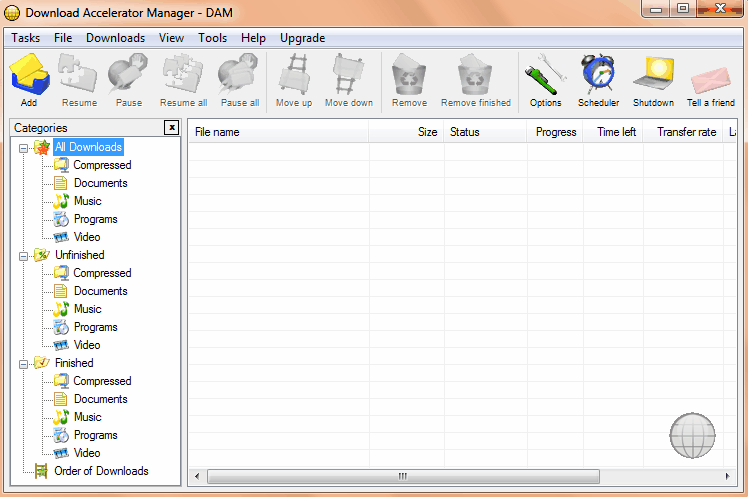Collapse the Unfinished tree node
Image resolution: width=748 pixels, height=497 pixels.
23,257
